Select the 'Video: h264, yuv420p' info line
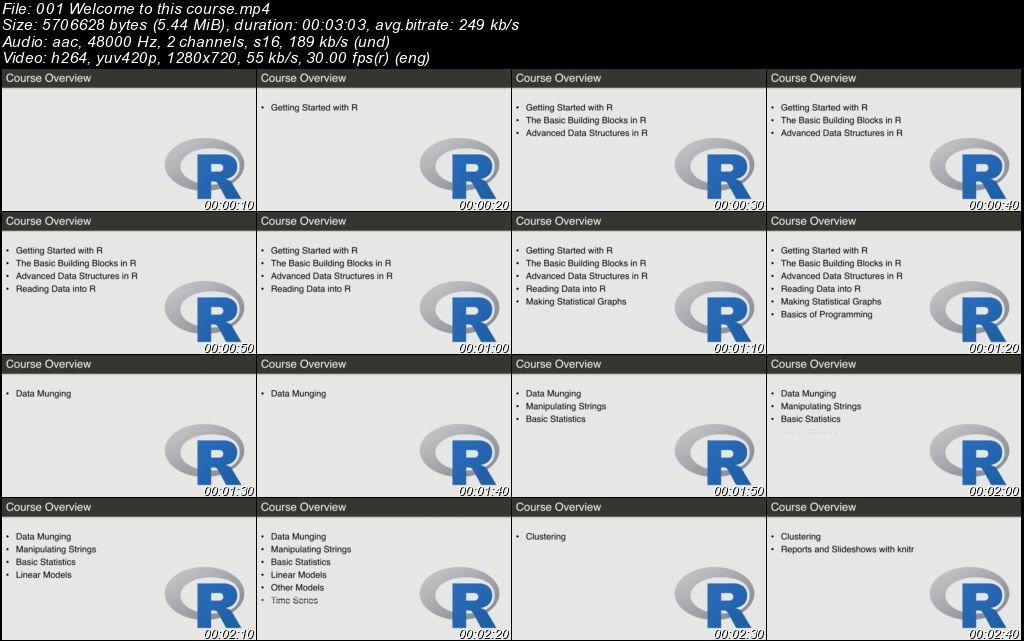This screenshot has width=1024, height=641. (216, 57)
